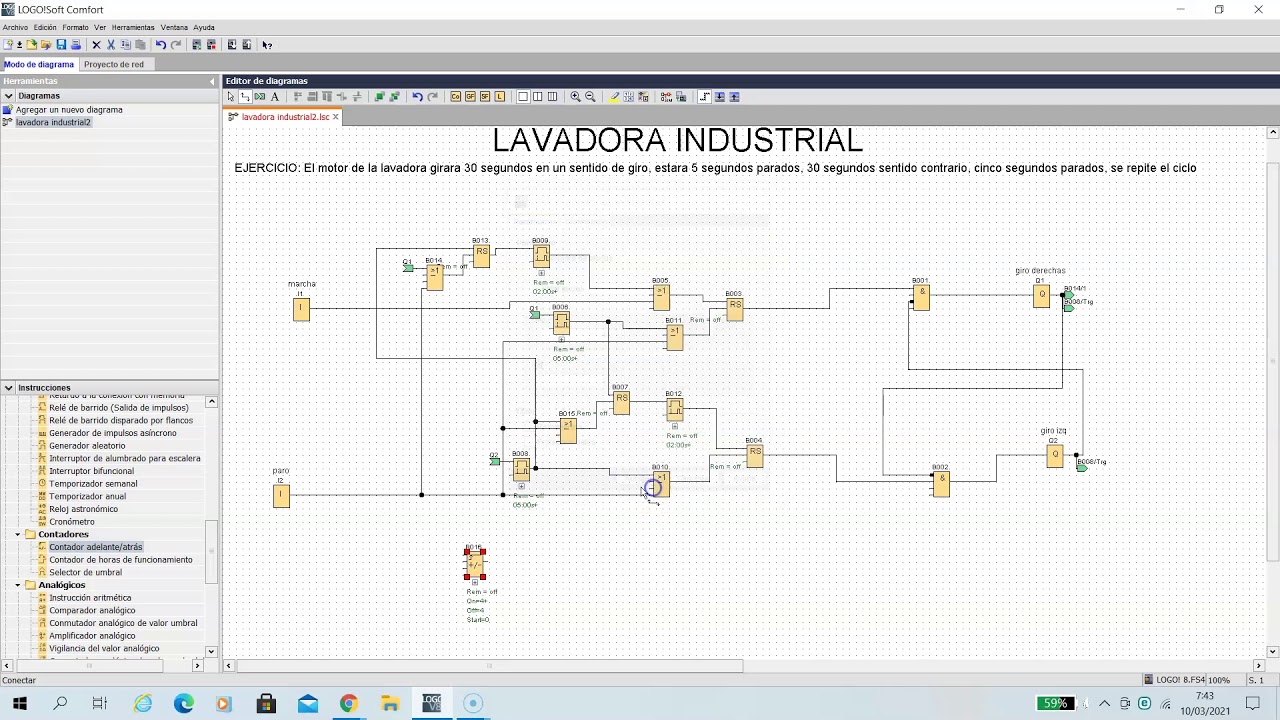Collapse the Contadores folder

[x=18, y=535]
